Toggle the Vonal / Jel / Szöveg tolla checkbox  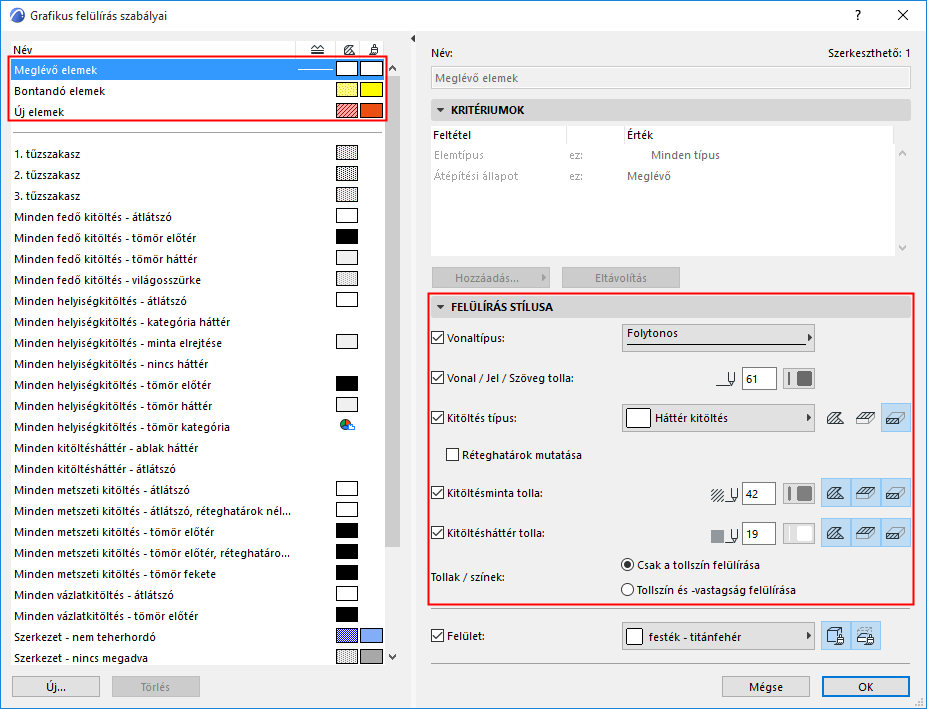click(x=437, y=378)
